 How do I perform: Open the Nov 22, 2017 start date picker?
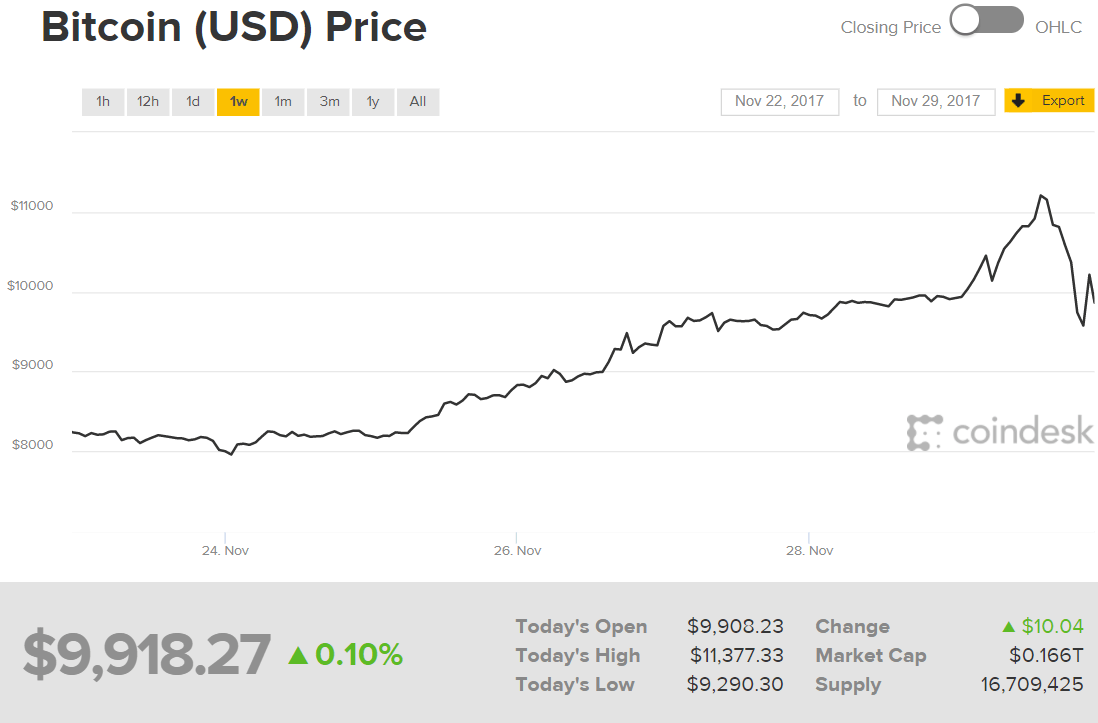(779, 101)
